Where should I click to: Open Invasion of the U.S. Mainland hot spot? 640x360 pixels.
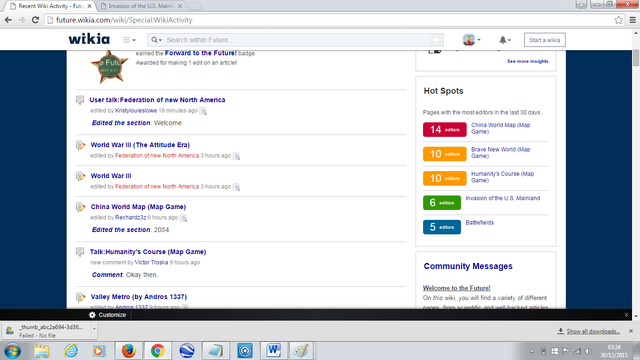pyautogui.click(x=503, y=198)
